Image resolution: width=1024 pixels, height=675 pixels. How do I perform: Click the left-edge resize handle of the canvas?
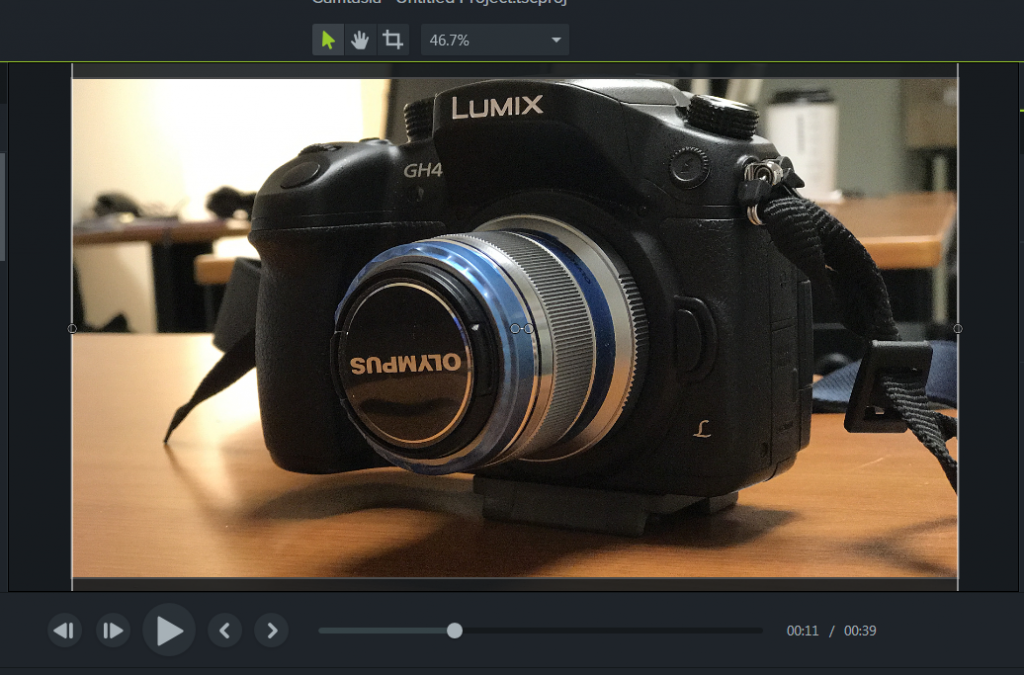(x=72, y=328)
